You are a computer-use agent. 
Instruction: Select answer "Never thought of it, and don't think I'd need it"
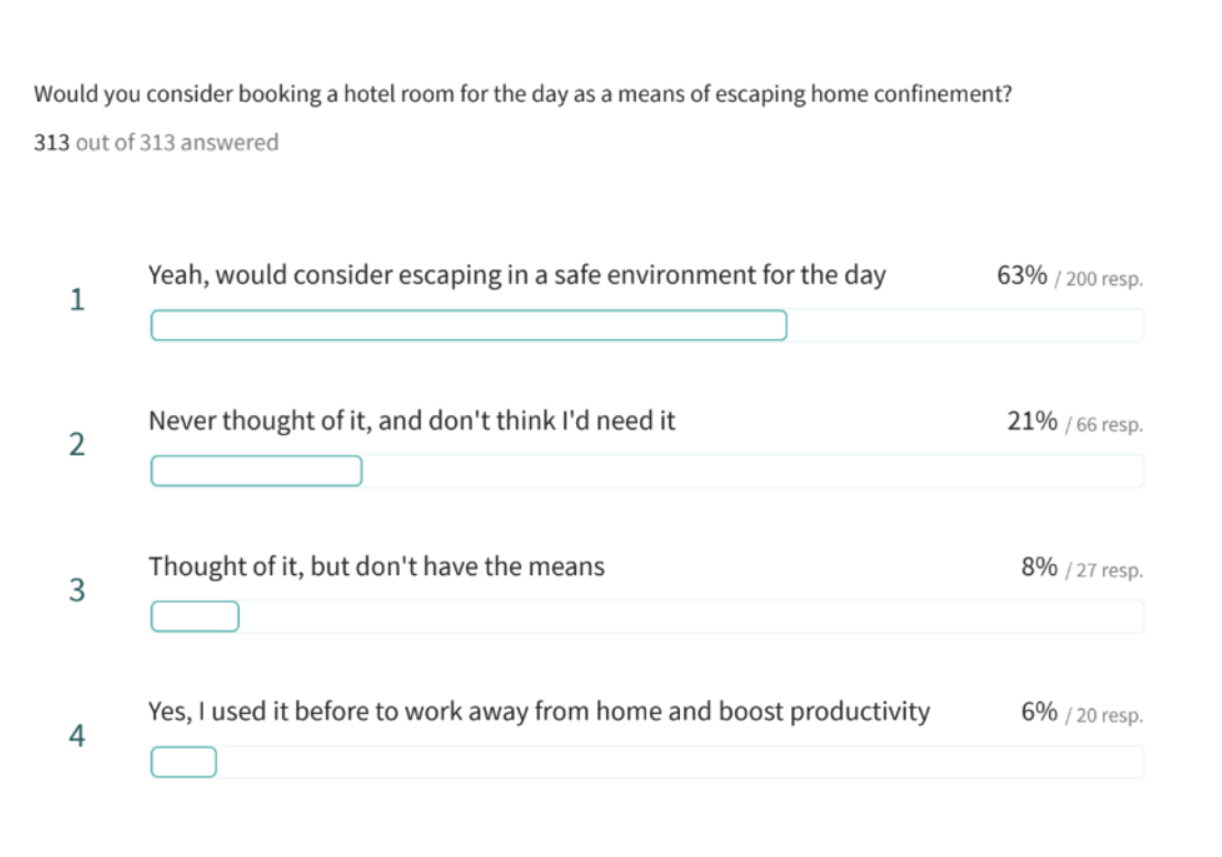click(412, 421)
